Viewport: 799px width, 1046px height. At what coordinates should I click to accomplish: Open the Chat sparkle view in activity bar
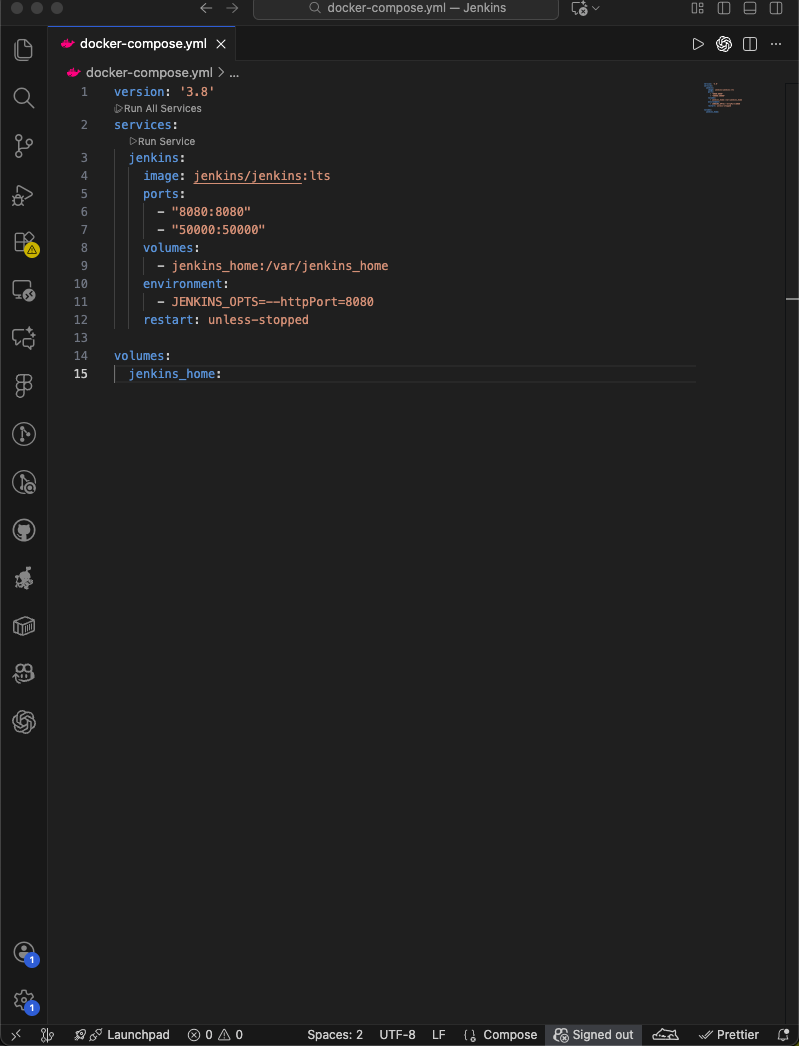tap(23, 338)
